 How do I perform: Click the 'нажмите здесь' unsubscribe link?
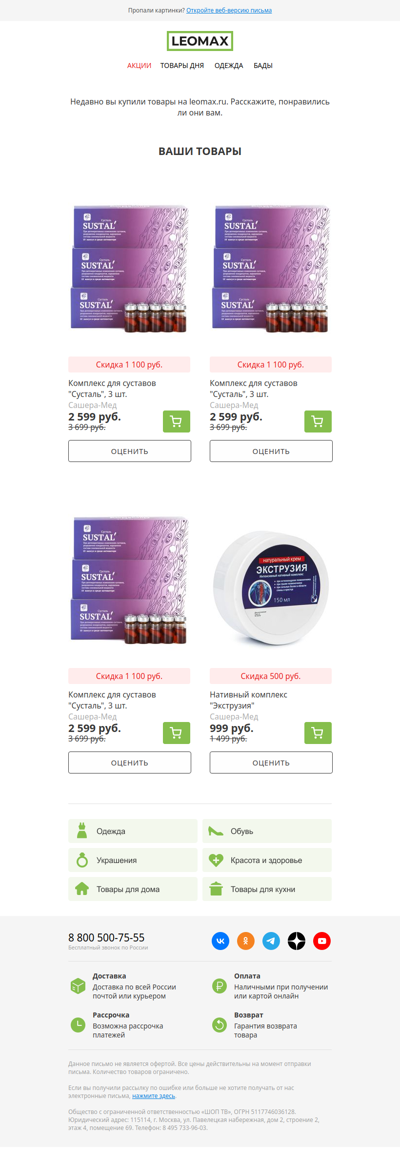point(154,1096)
